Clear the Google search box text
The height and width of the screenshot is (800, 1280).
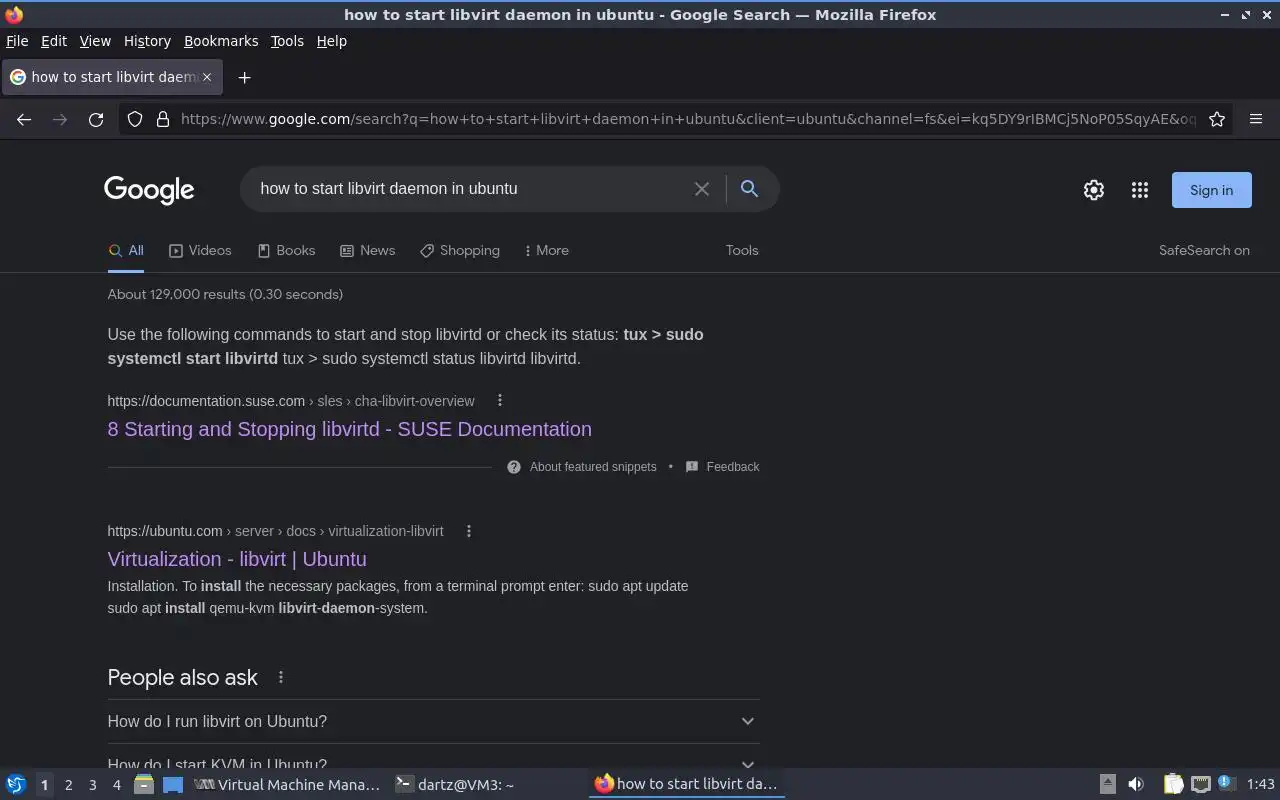pos(702,189)
